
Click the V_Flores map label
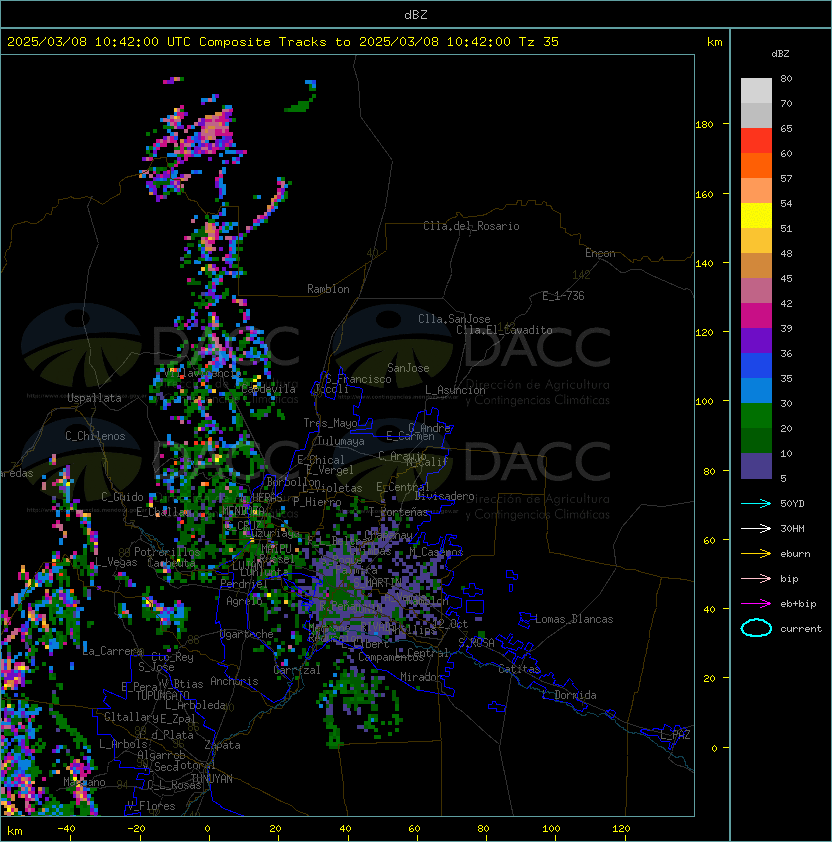pos(151,806)
